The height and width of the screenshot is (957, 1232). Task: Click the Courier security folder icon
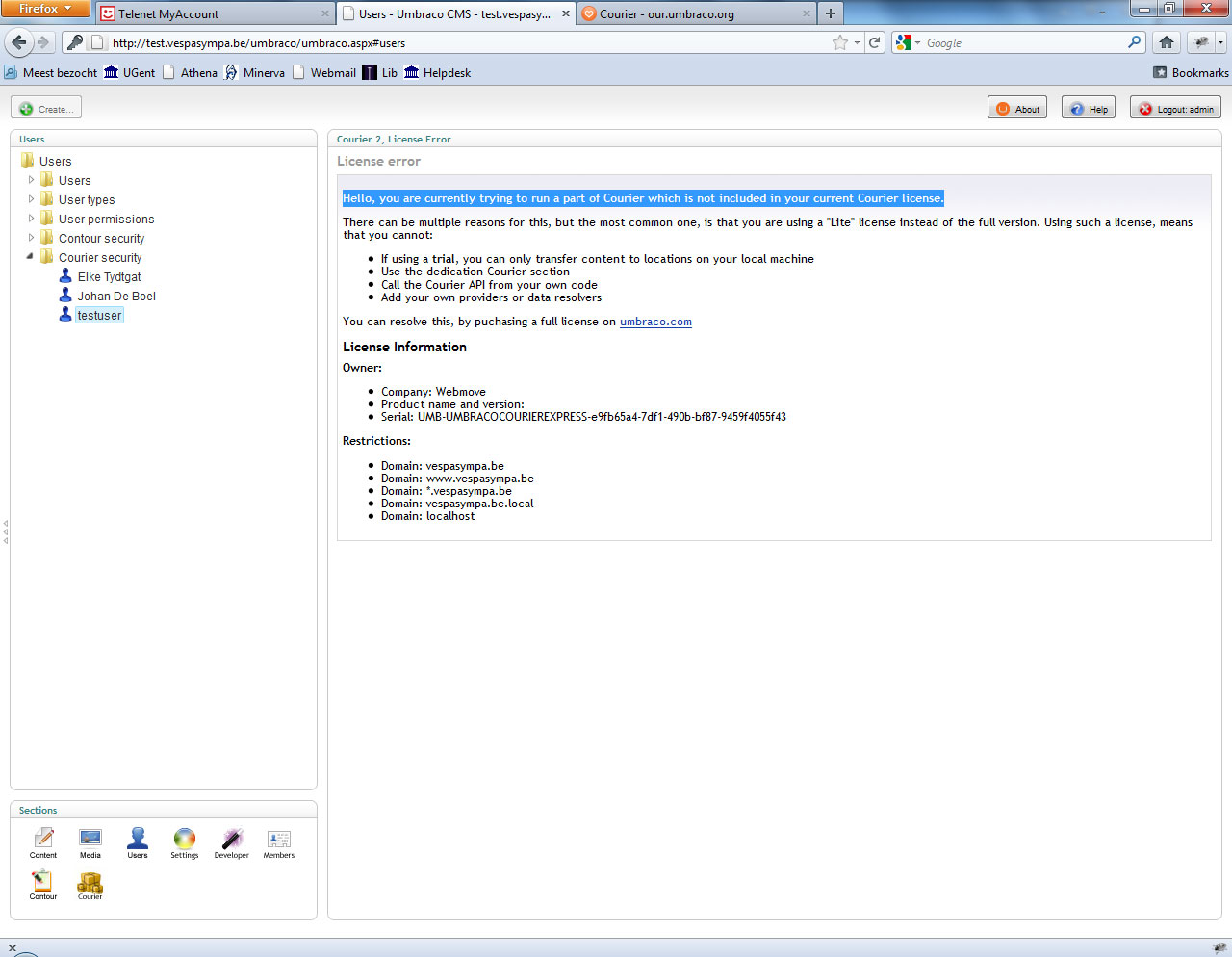click(x=47, y=257)
